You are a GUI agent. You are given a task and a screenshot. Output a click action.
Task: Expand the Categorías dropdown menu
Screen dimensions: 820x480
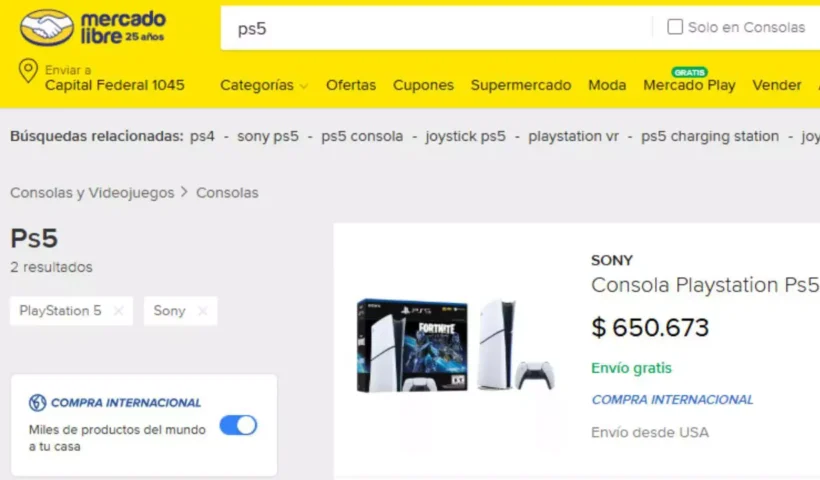coord(264,85)
